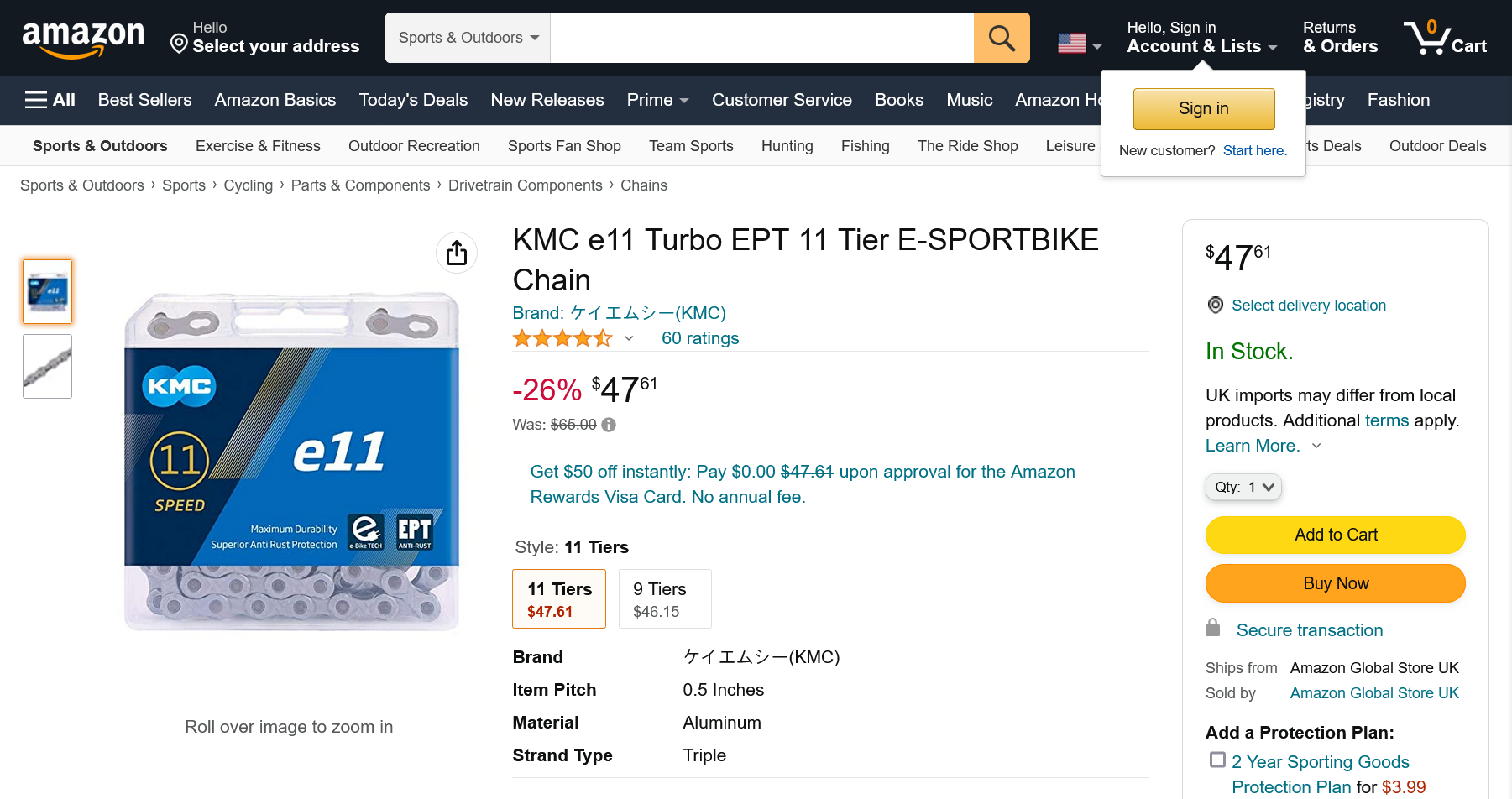Image resolution: width=1512 pixels, height=799 pixels.
Task: Click the search magnifier button
Action: coord(1002,38)
